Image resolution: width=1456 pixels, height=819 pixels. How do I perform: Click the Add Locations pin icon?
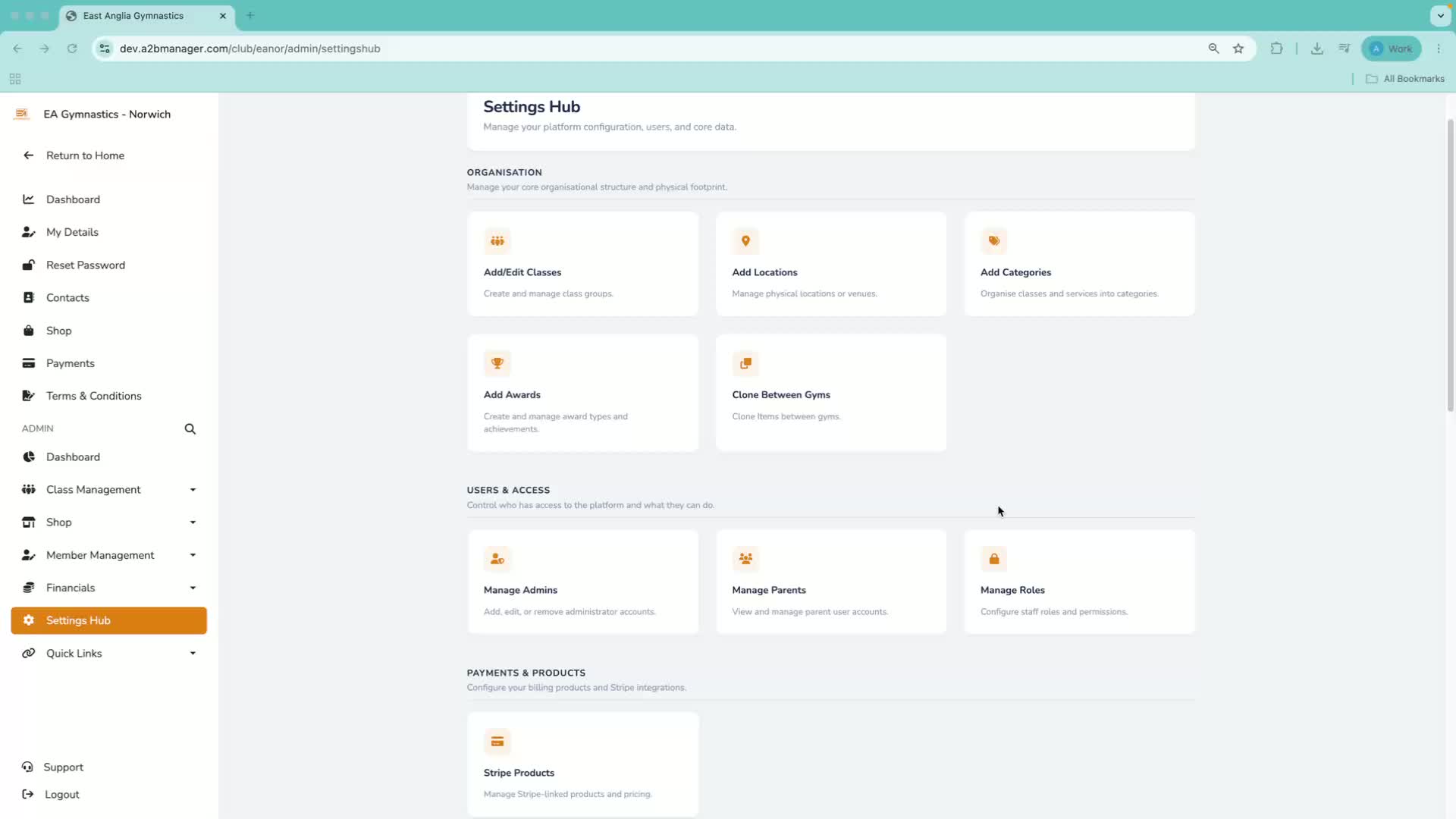[745, 241]
